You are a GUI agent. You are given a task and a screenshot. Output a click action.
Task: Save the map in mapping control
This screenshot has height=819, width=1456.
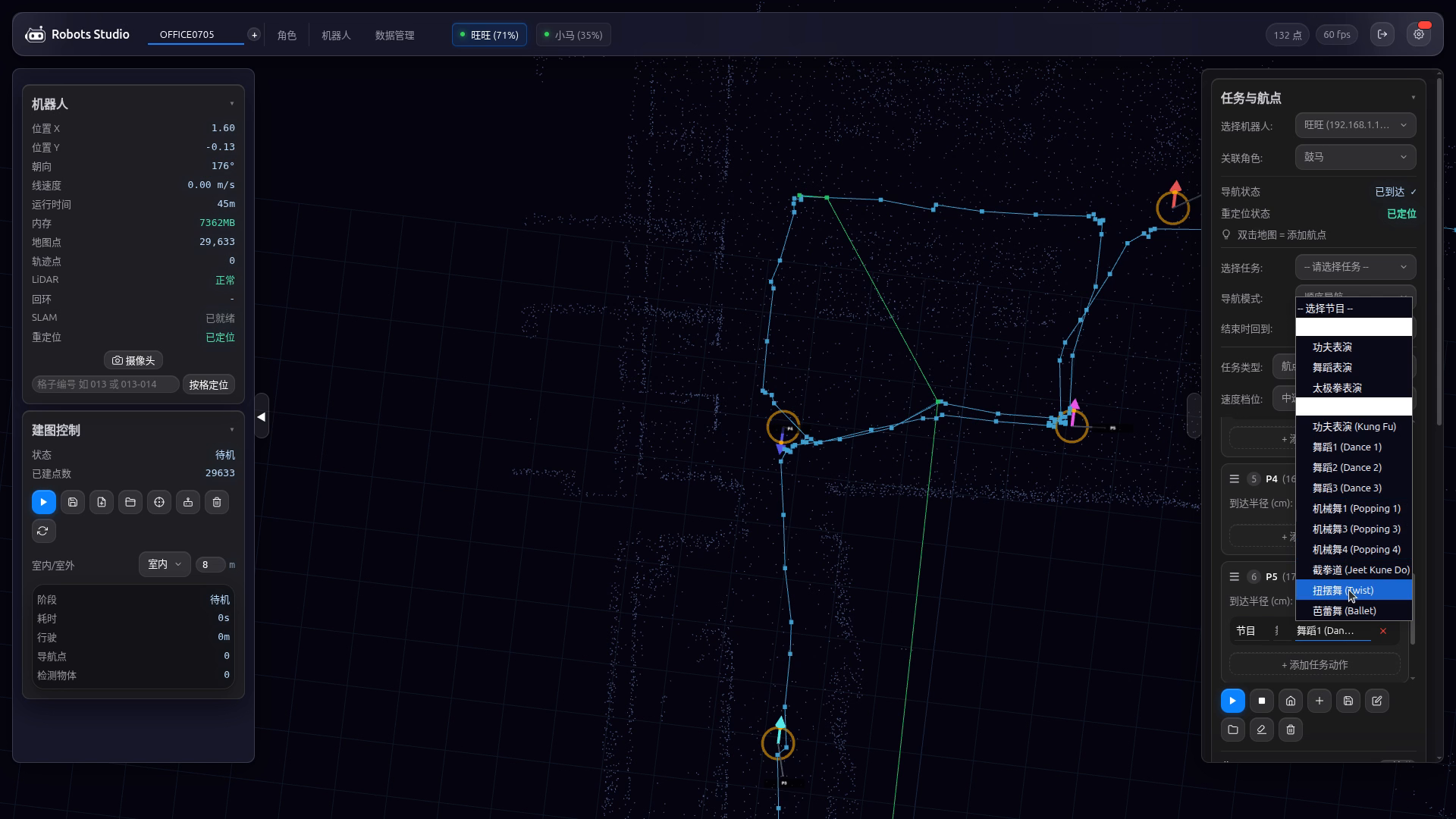[x=73, y=502]
